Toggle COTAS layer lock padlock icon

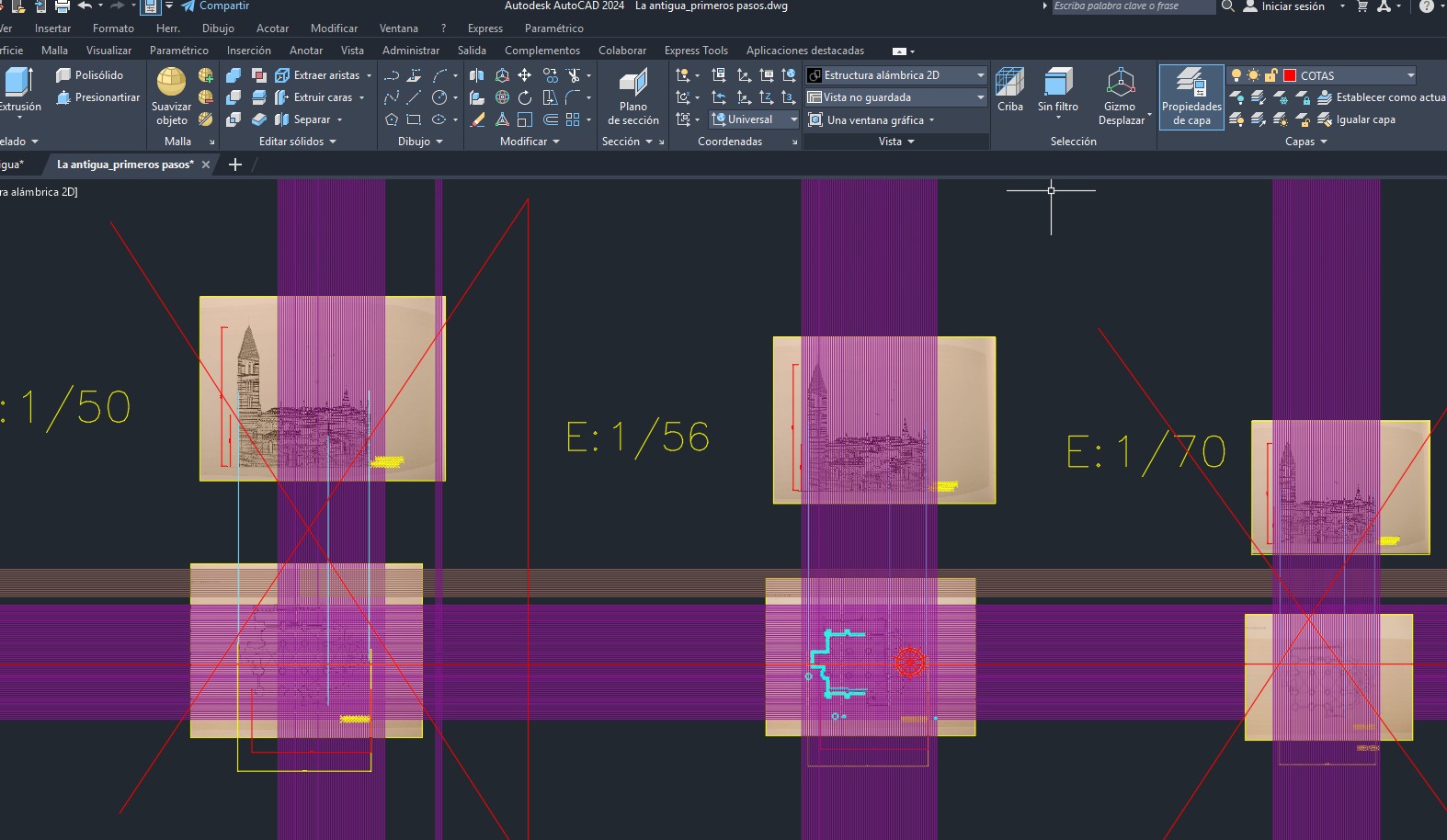1271,75
